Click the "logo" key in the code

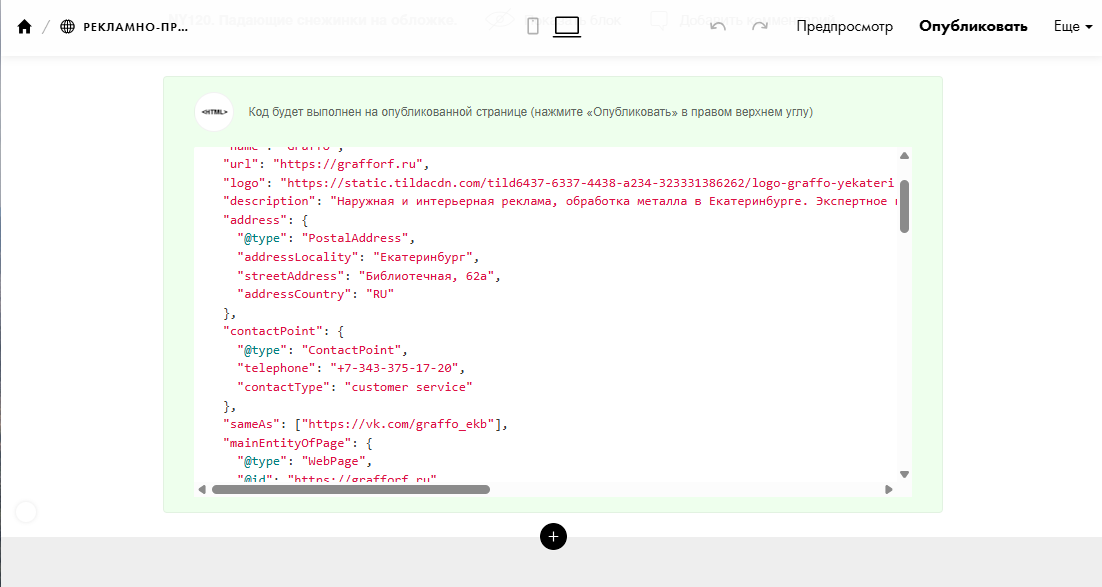coord(245,183)
